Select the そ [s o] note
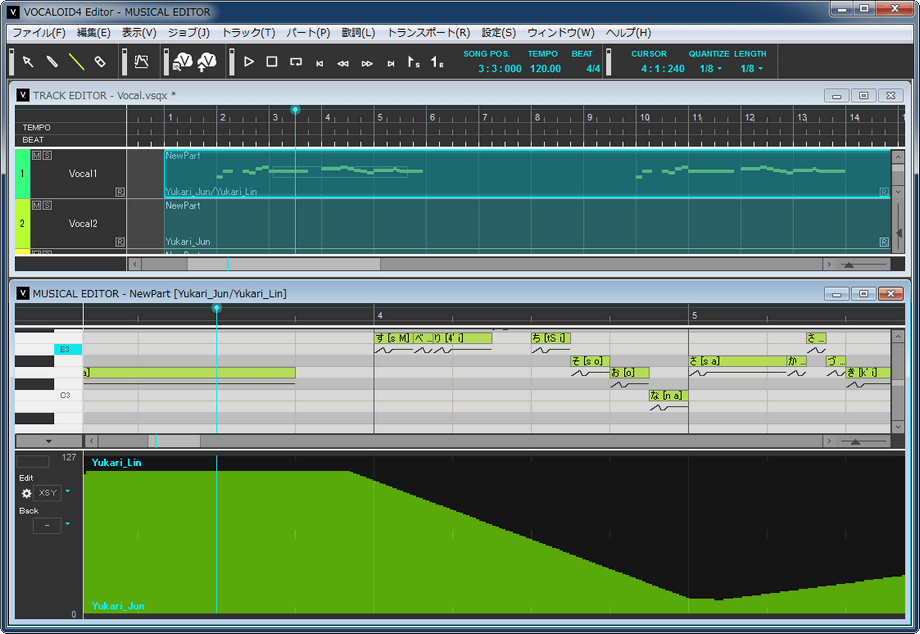The height and width of the screenshot is (634, 920). click(590, 361)
